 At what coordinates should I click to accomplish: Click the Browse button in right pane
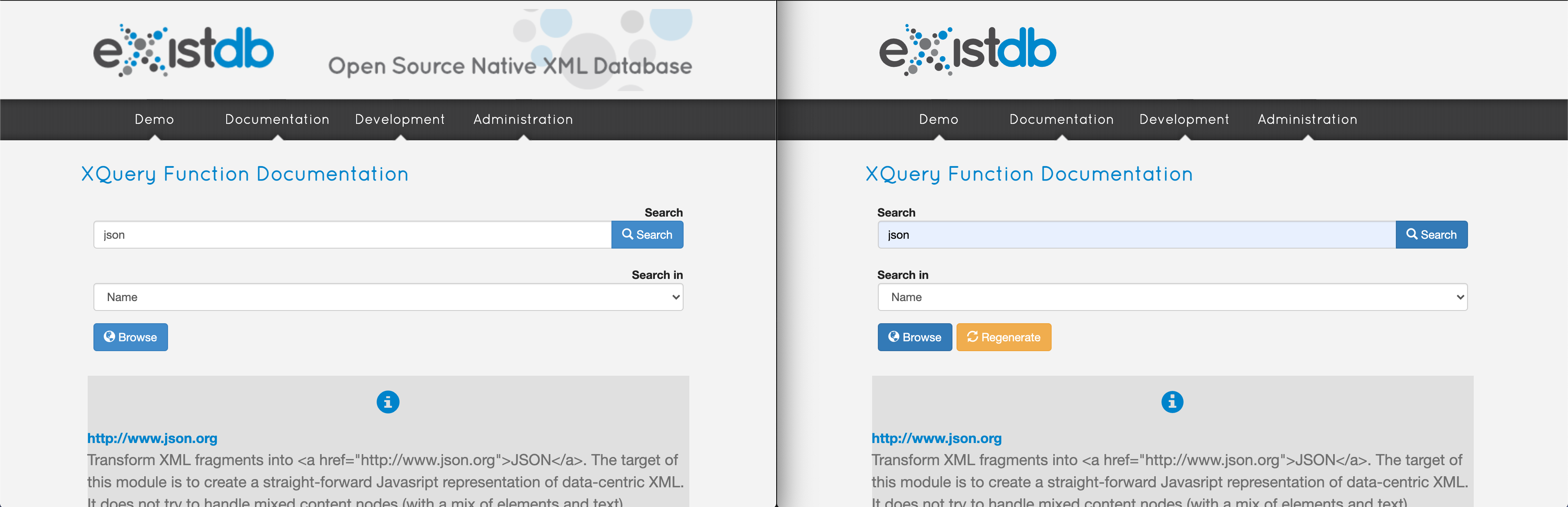[914, 337]
